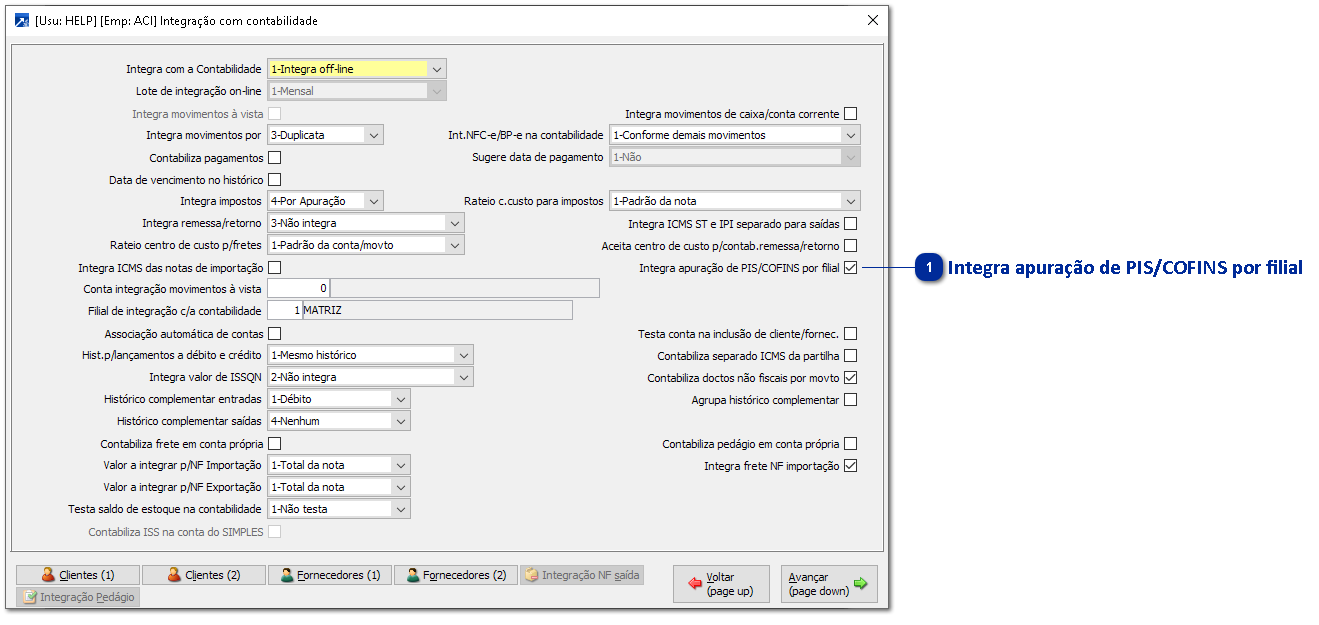Screen dimensions: 1319x625
Task: Enable the Contabiliza pagamentos checkbox
Action: click(x=274, y=158)
